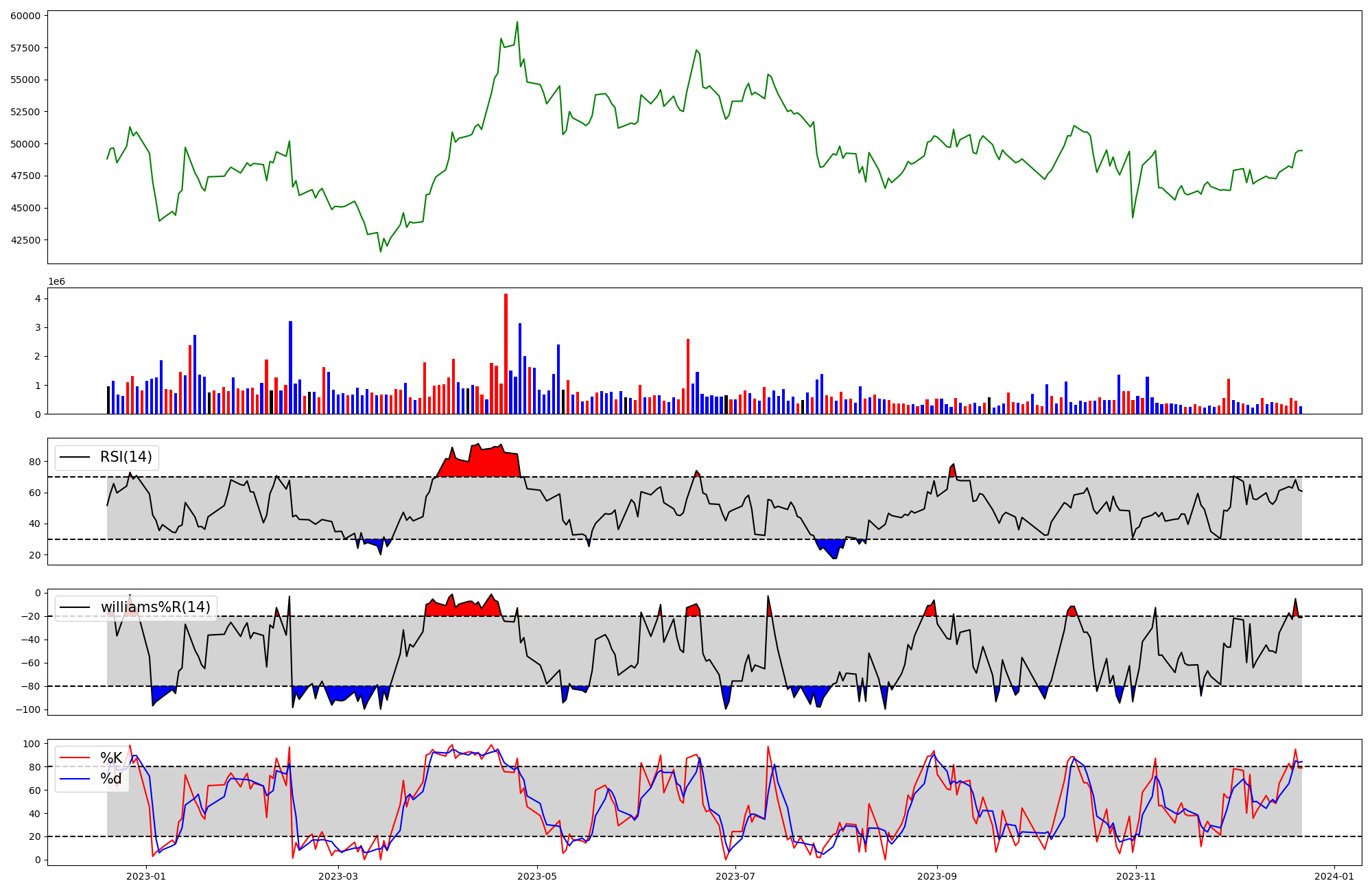Click the 42500 price axis label
Image resolution: width=1372 pixels, height=892 pixels.
25,240
